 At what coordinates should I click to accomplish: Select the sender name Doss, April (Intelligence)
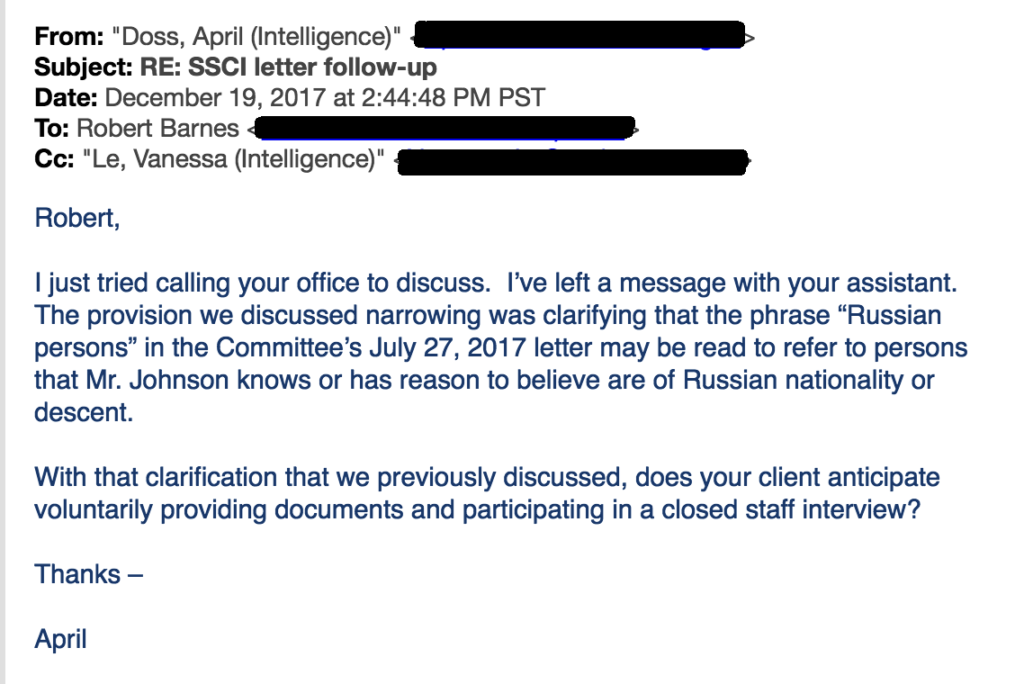pos(256,37)
